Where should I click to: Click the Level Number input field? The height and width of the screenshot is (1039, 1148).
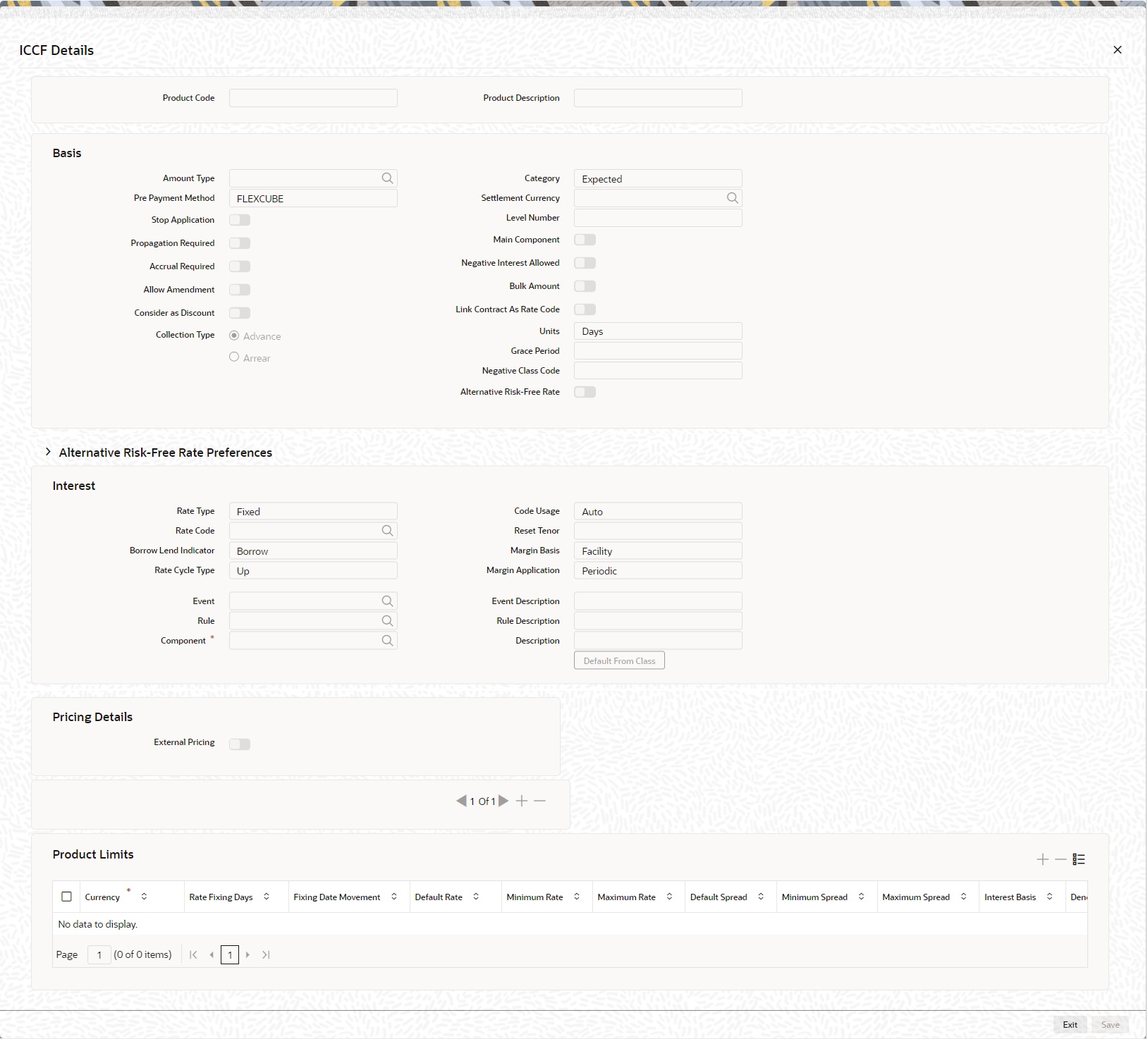tap(658, 218)
